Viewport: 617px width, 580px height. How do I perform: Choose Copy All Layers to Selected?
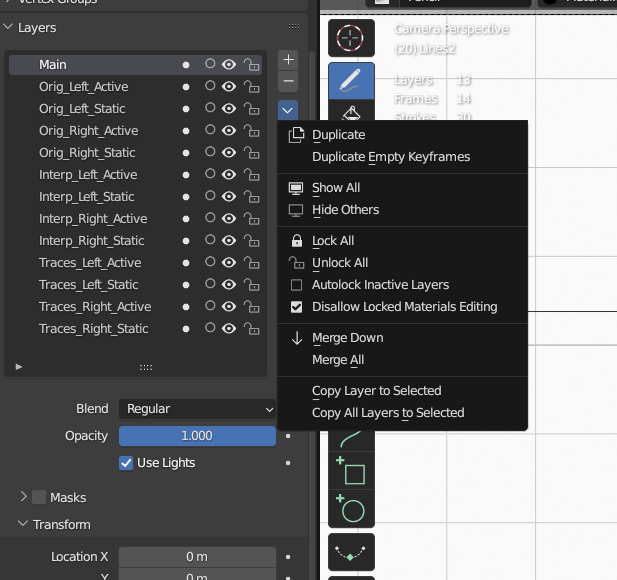pyautogui.click(x=403, y=413)
